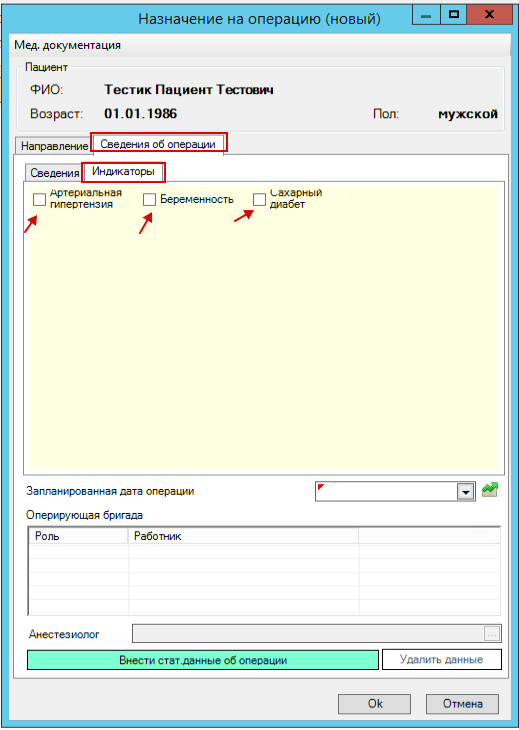Select the Роль column header

[x=78, y=536]
